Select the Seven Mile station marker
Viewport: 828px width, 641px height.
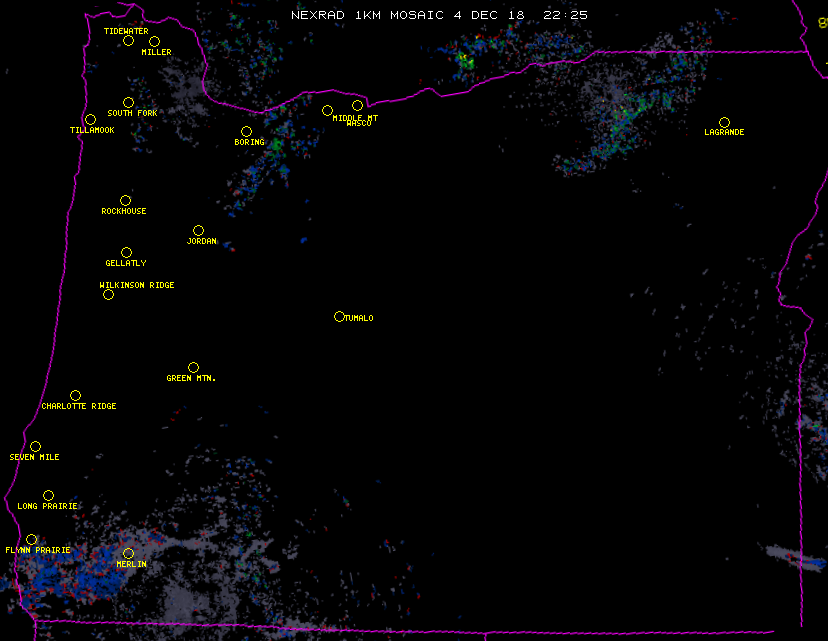point(35,447)
